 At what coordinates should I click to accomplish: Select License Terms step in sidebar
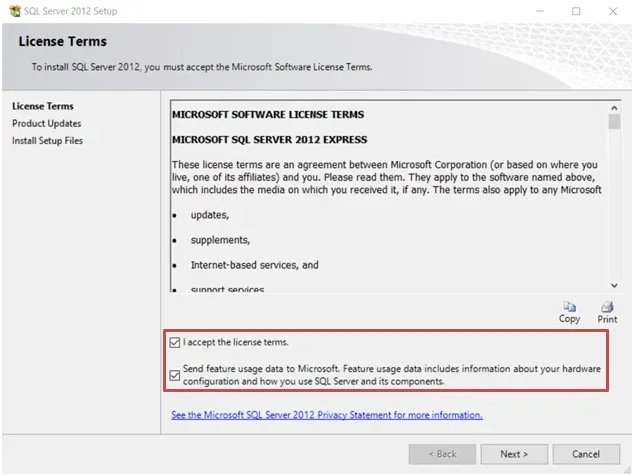[x=43, y=106]
